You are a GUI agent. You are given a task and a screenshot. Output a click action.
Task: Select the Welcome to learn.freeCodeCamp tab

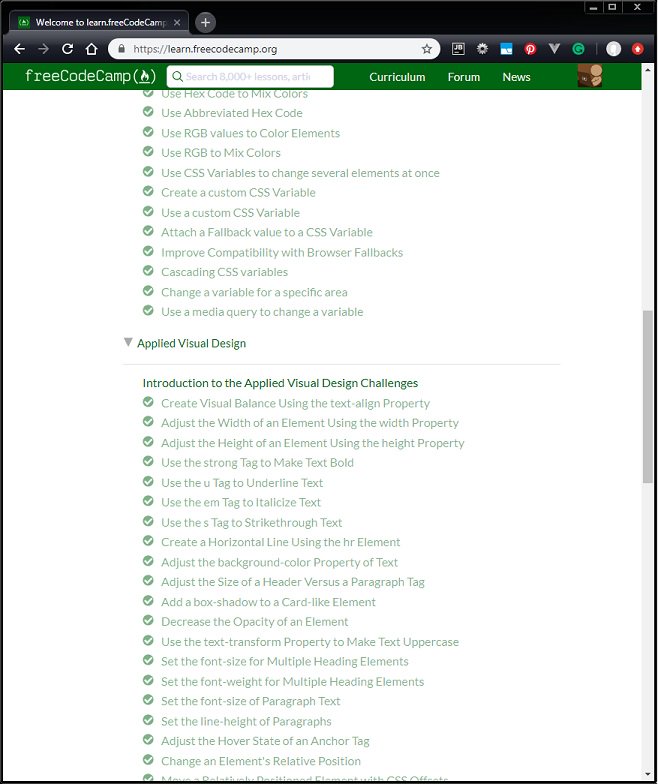pyautogui.click(x=99, y=22)
